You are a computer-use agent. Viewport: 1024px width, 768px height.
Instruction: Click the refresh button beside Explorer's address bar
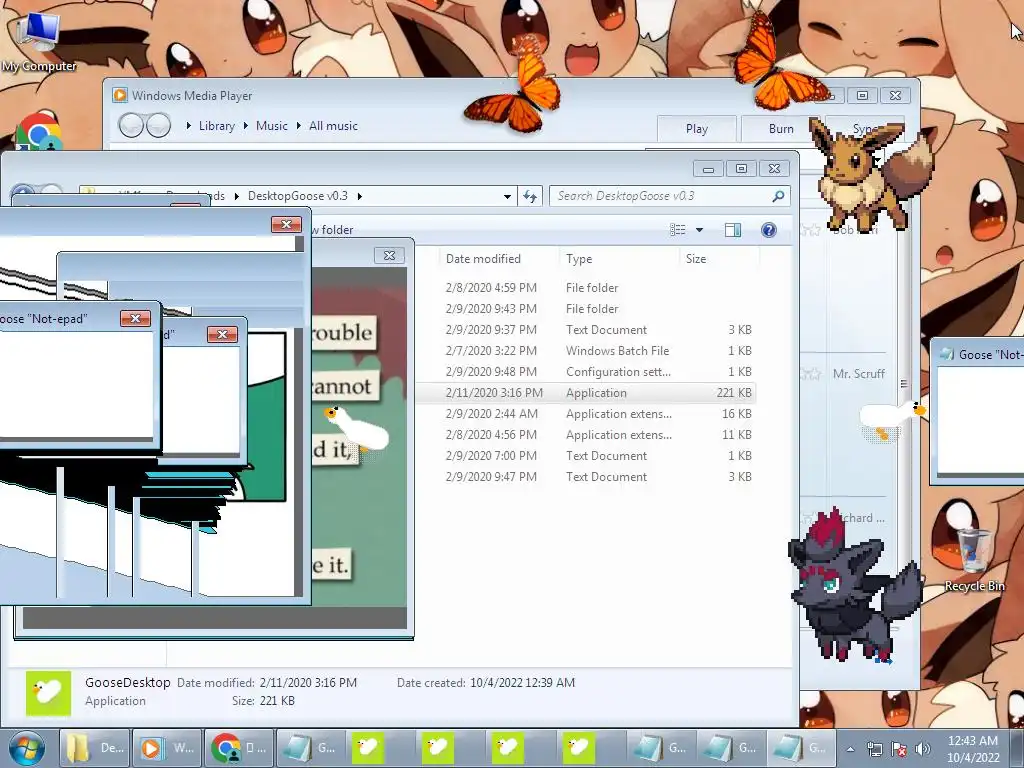[x=530, y=196]
